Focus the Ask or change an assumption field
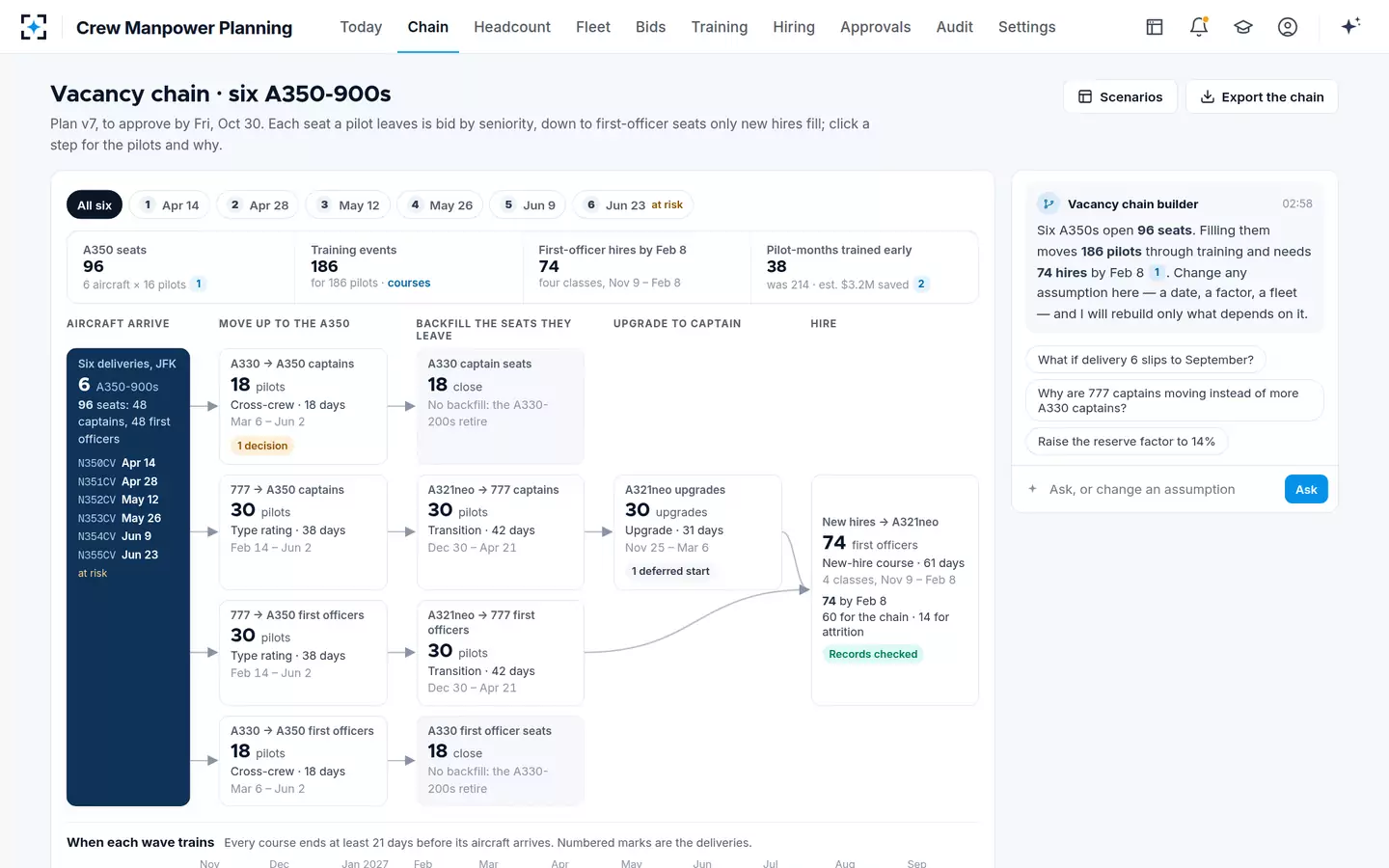 tap(1162, 489)
